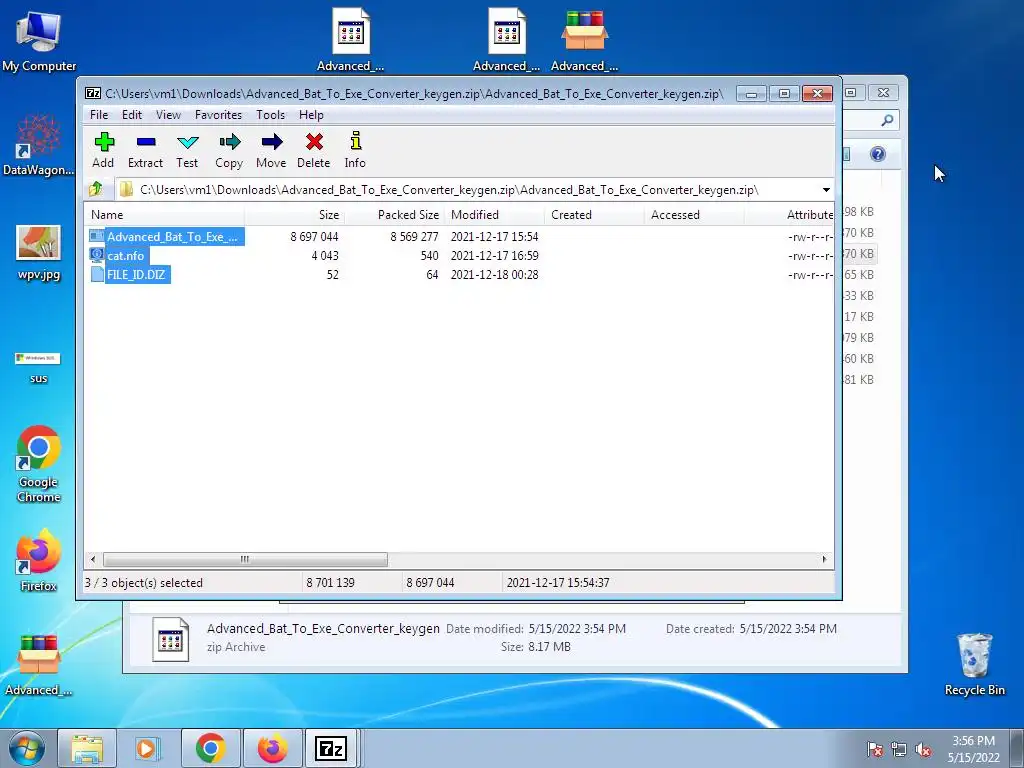Click the horizontal scrollbar thumb
The image size is (1024, 768).
pos(245,560)
